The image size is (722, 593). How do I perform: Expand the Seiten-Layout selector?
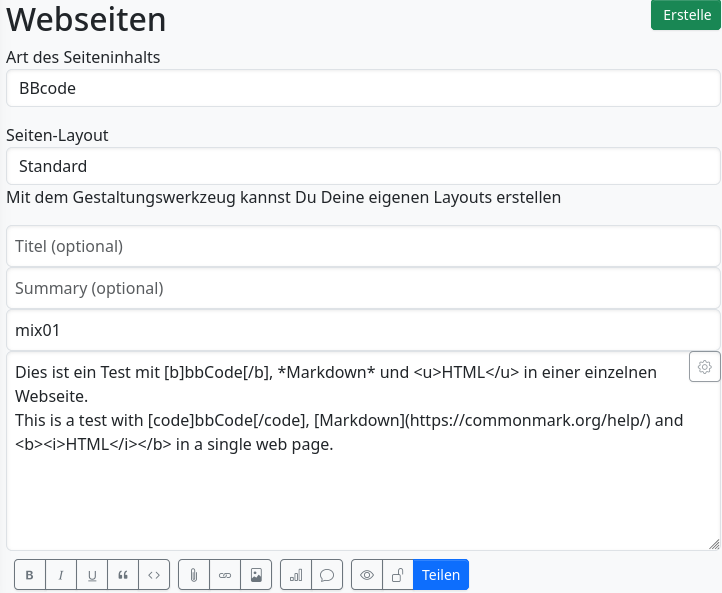pyautogui.click(x=363, y=166)
